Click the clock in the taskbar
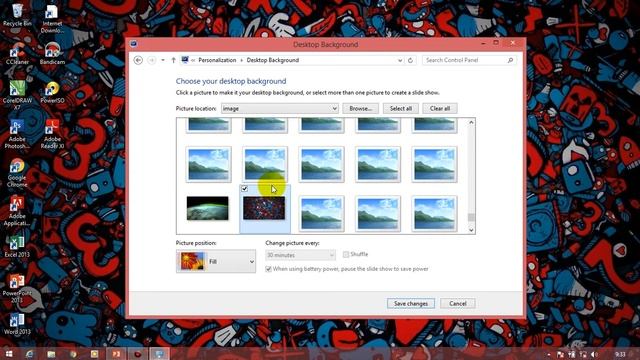 620,354
